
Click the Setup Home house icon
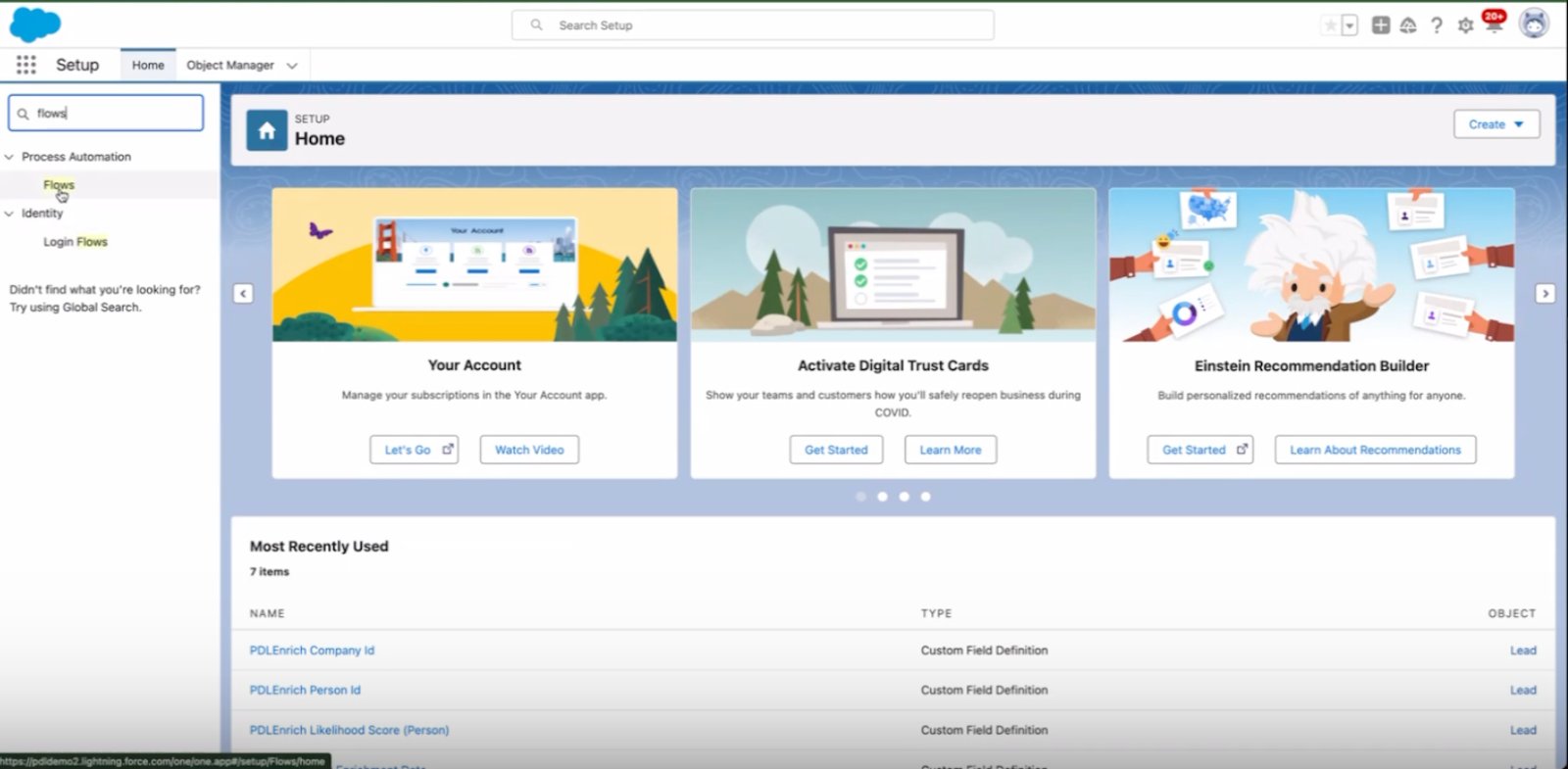tap(267, 130)
